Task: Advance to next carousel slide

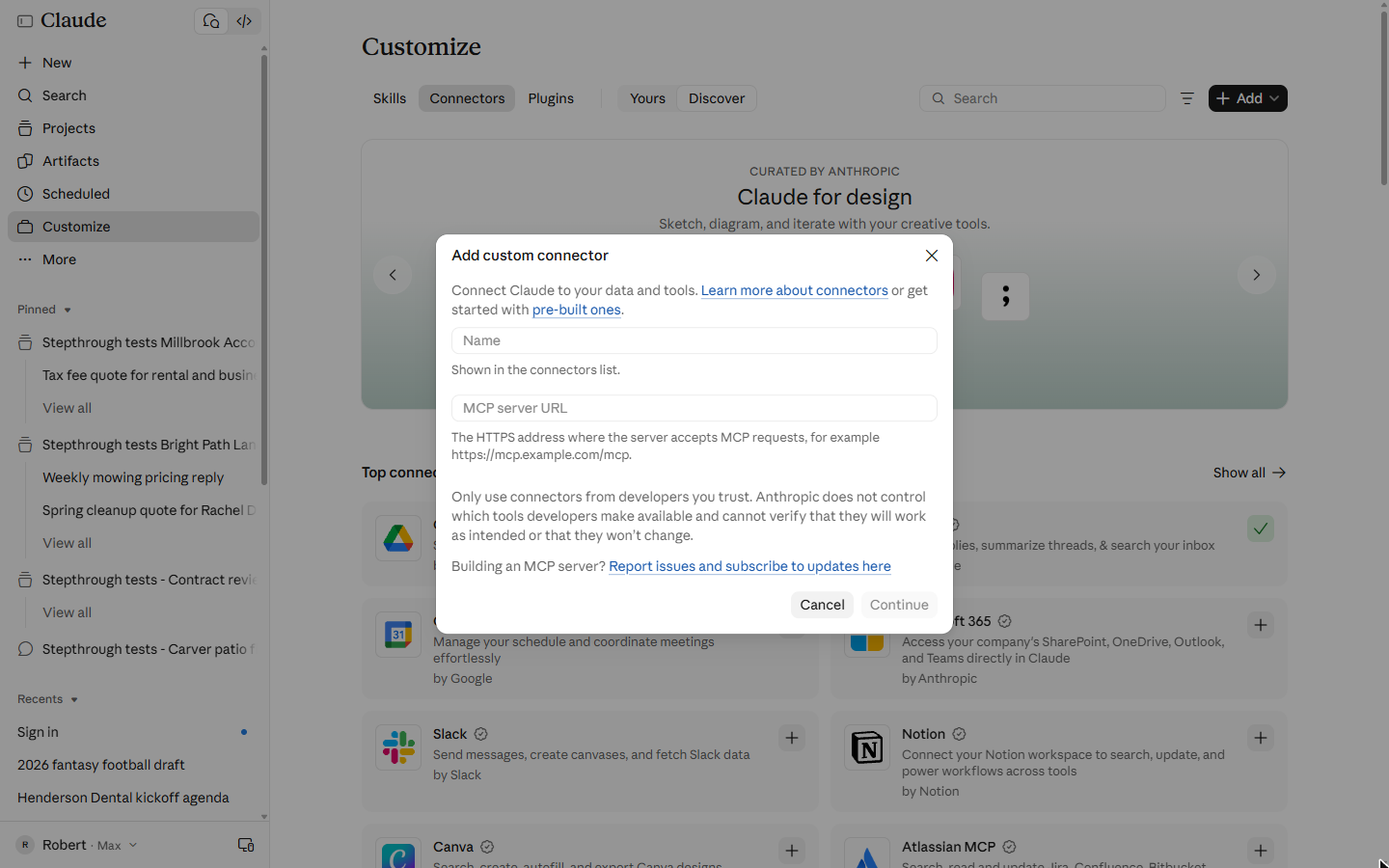Action: (x=1257, y=275)
